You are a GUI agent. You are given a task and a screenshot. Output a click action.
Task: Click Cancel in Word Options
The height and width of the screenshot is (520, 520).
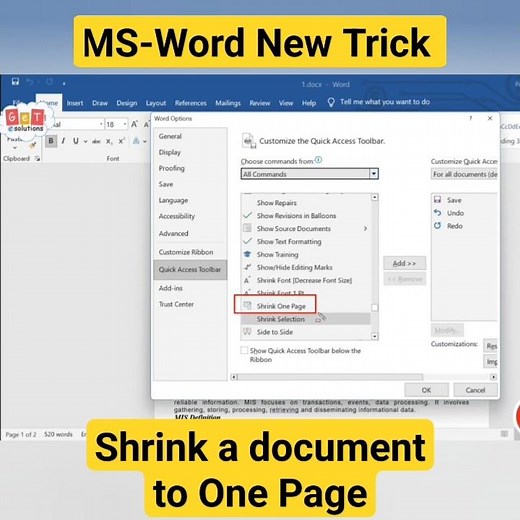coord(475,390)
